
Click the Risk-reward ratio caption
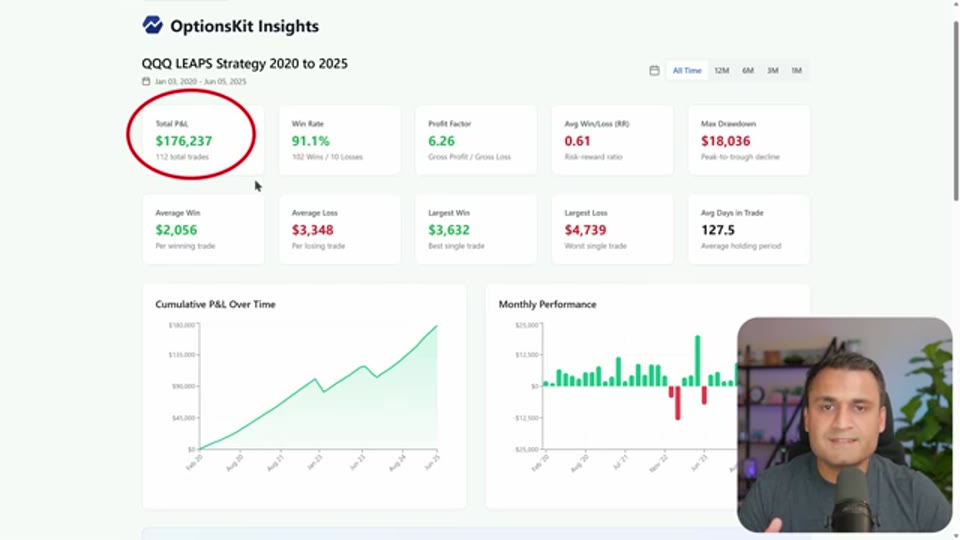[x=593, y=157]
